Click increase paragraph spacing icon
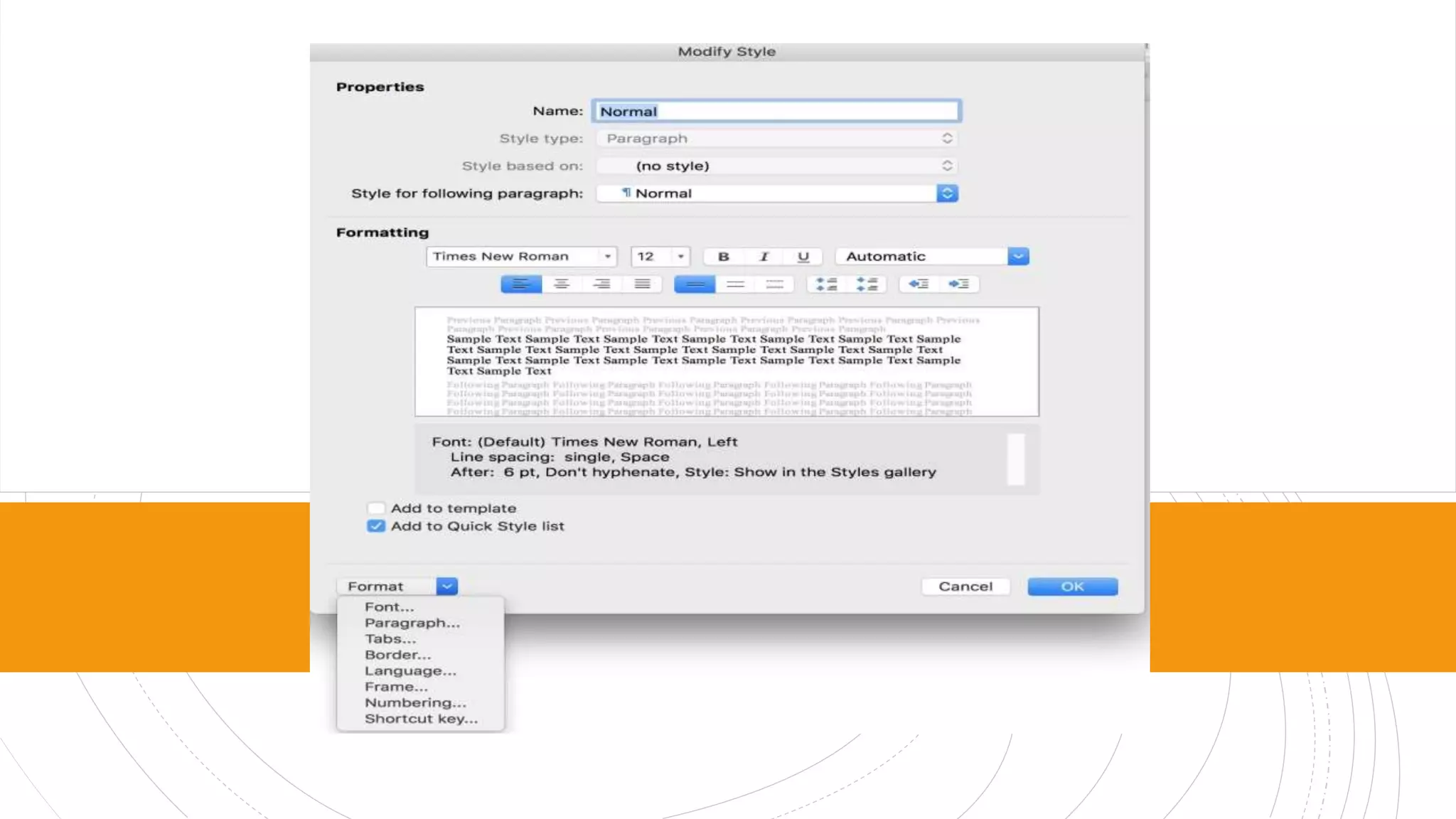Screen dimensions: 1456x819 pyautogui.click(x=826, y=284)
